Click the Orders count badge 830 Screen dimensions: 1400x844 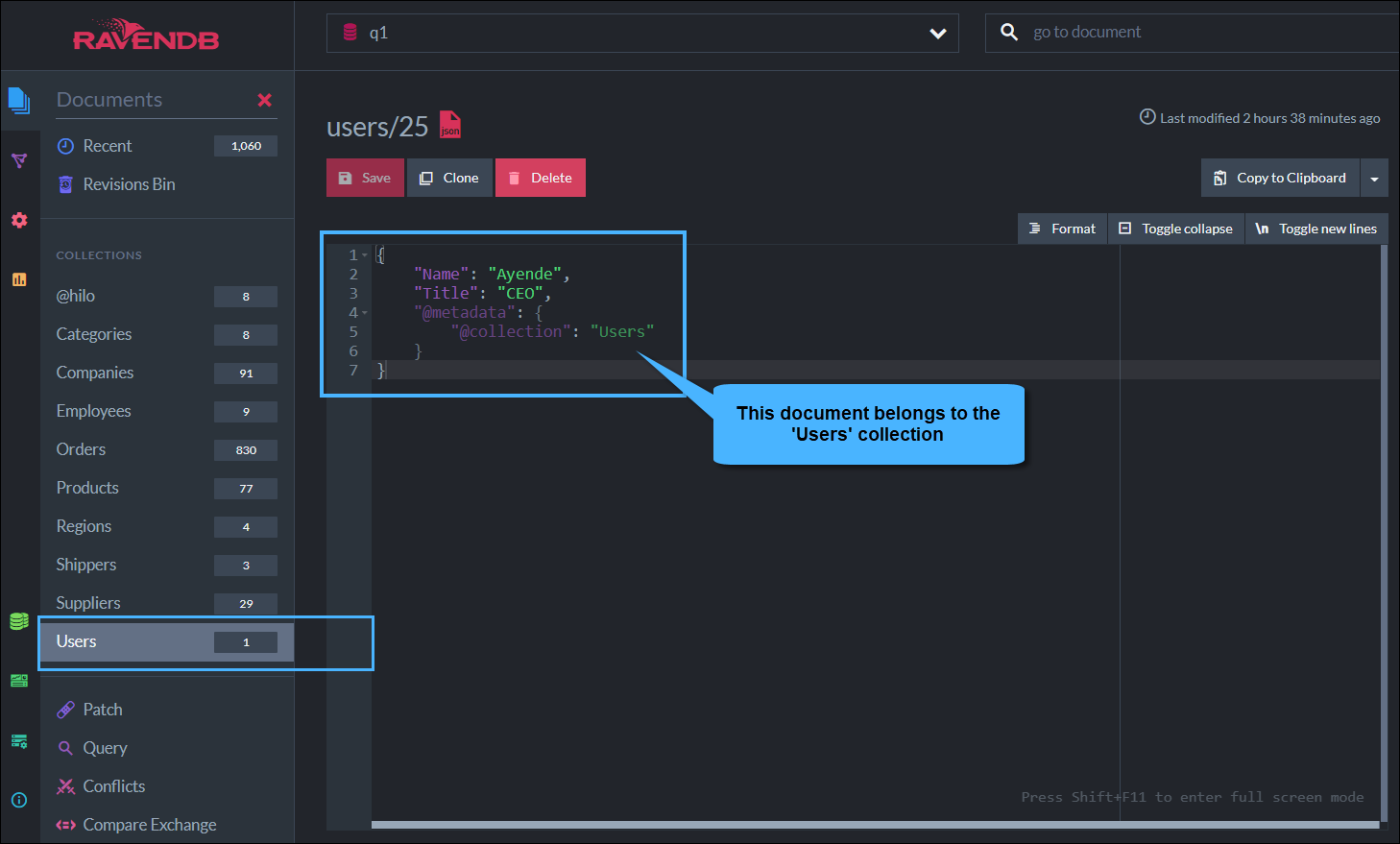coord(246,449)
